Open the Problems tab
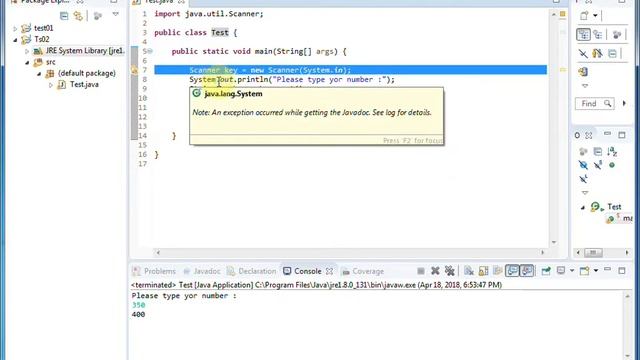This screenshot has width=640, height=360. 155,271
